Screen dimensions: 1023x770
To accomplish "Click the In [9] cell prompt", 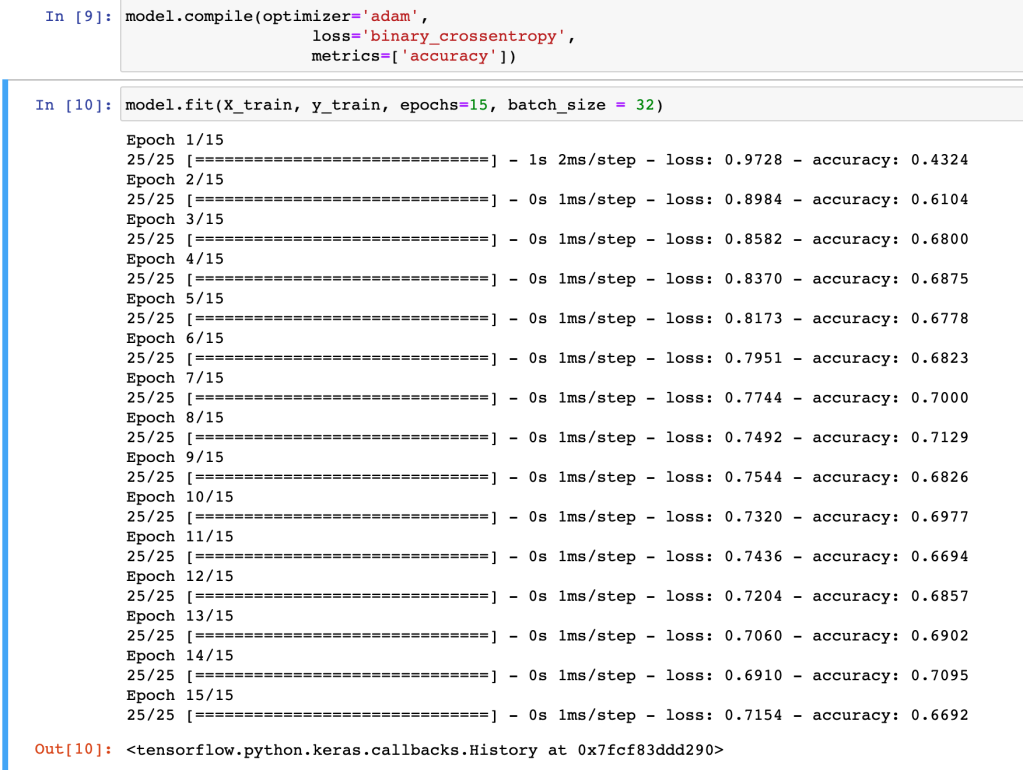I will click(x=80, y=17).
